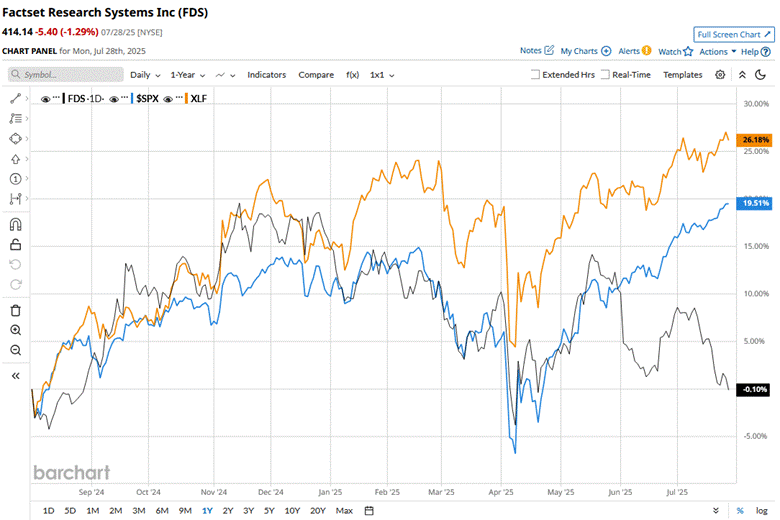Viewport: 780px width, 520px height.
Task: Select the 1D time range
Action: click(x=48, y=511)
